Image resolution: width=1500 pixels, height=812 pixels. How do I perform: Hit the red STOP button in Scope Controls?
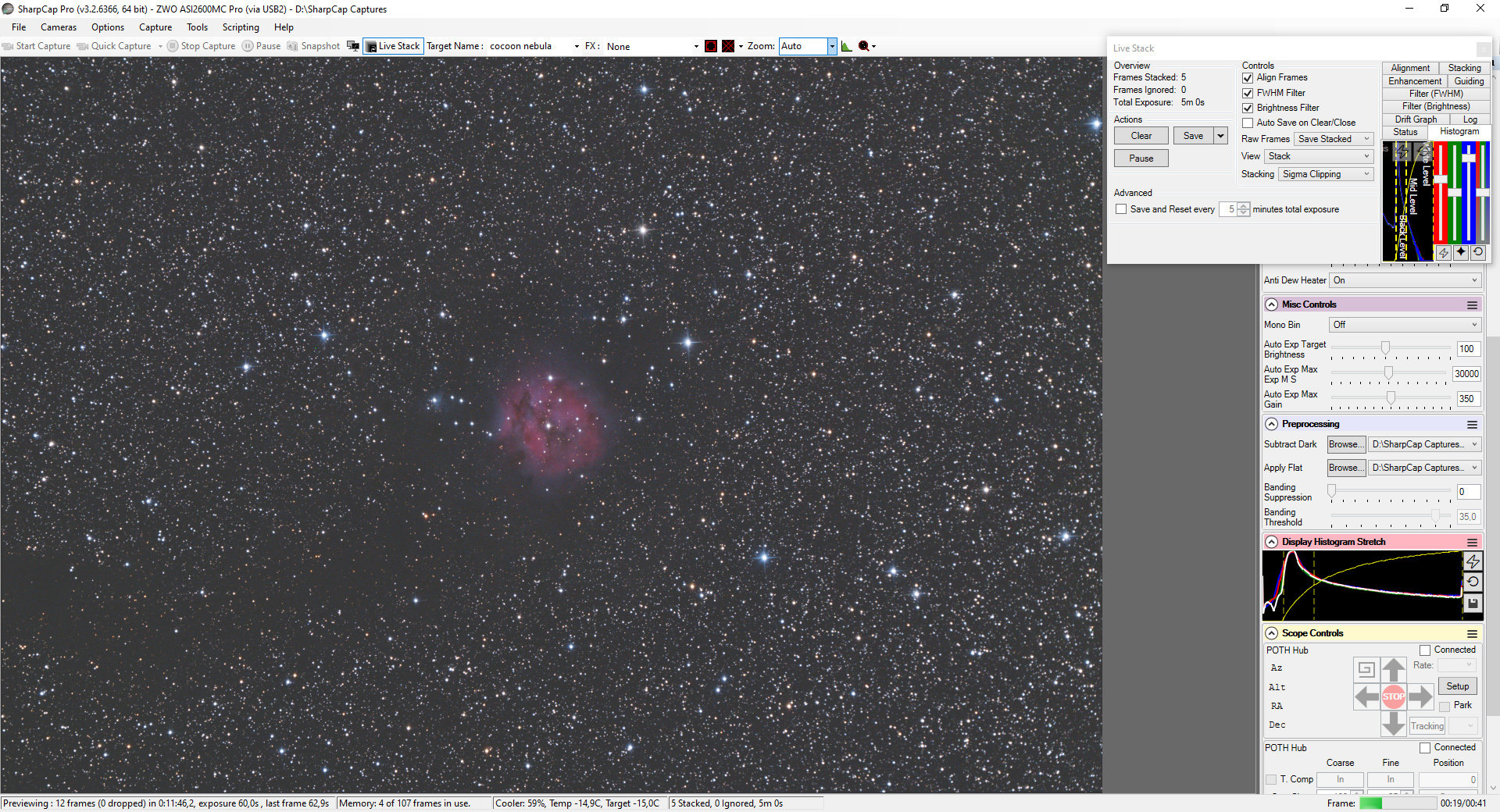coord(1394,696)
